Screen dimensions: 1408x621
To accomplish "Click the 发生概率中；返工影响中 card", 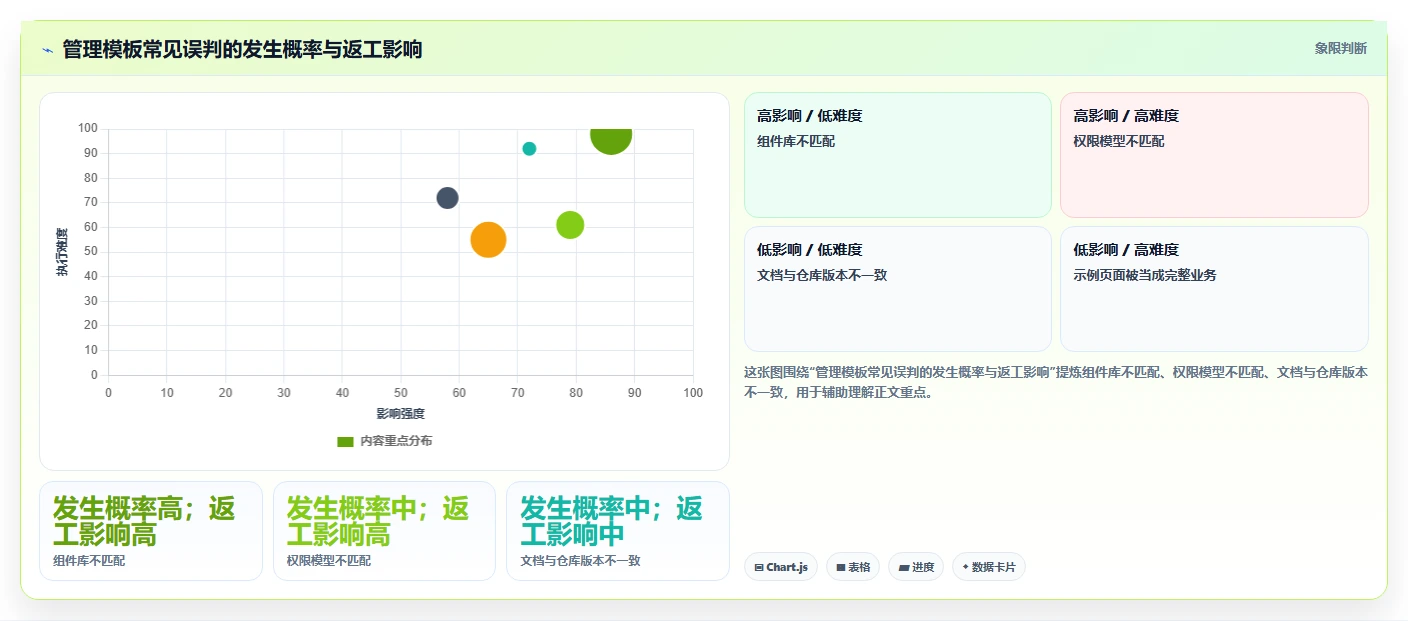I will click(x=618, y=531).
